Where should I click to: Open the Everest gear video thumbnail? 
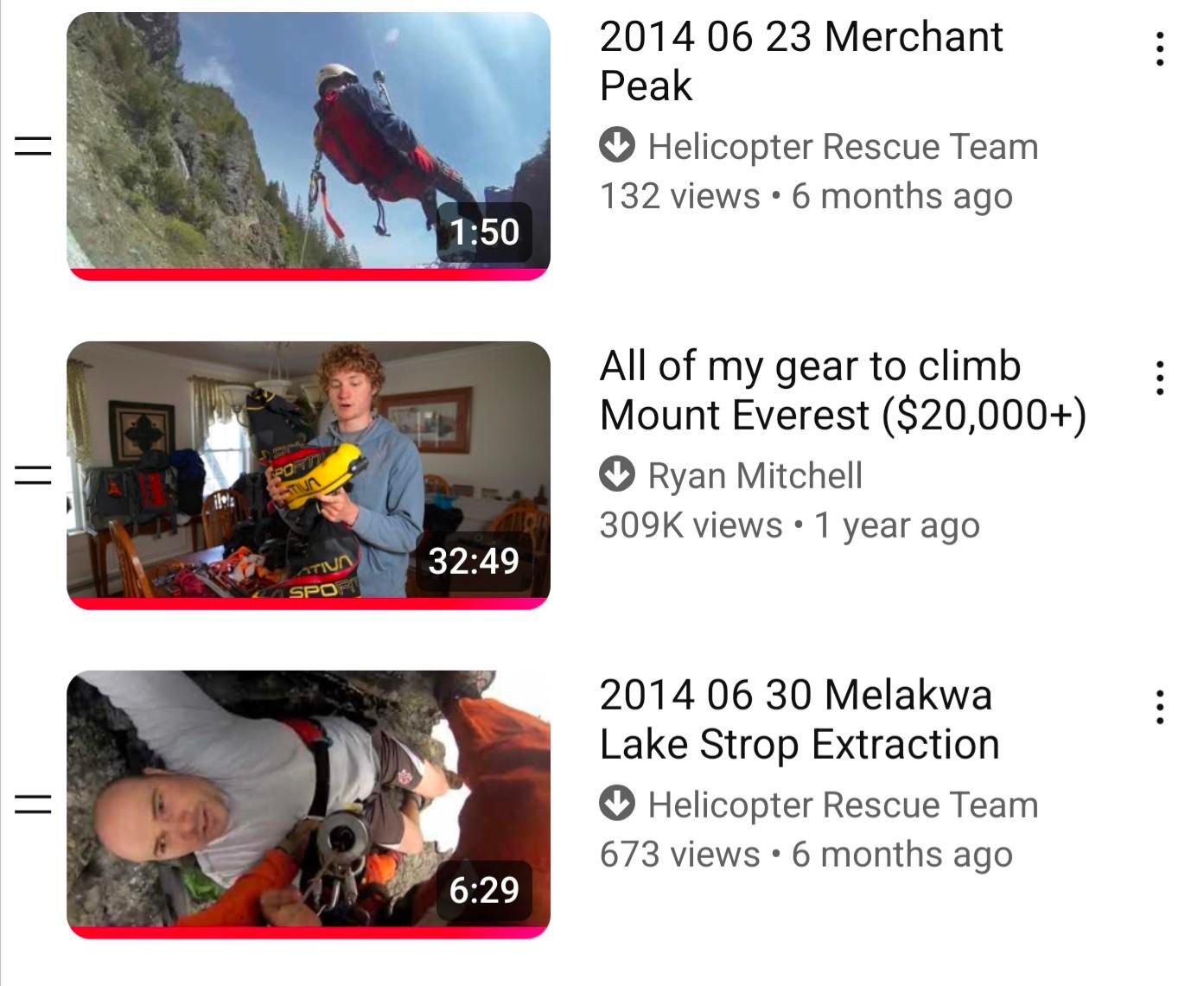[309, 475]
